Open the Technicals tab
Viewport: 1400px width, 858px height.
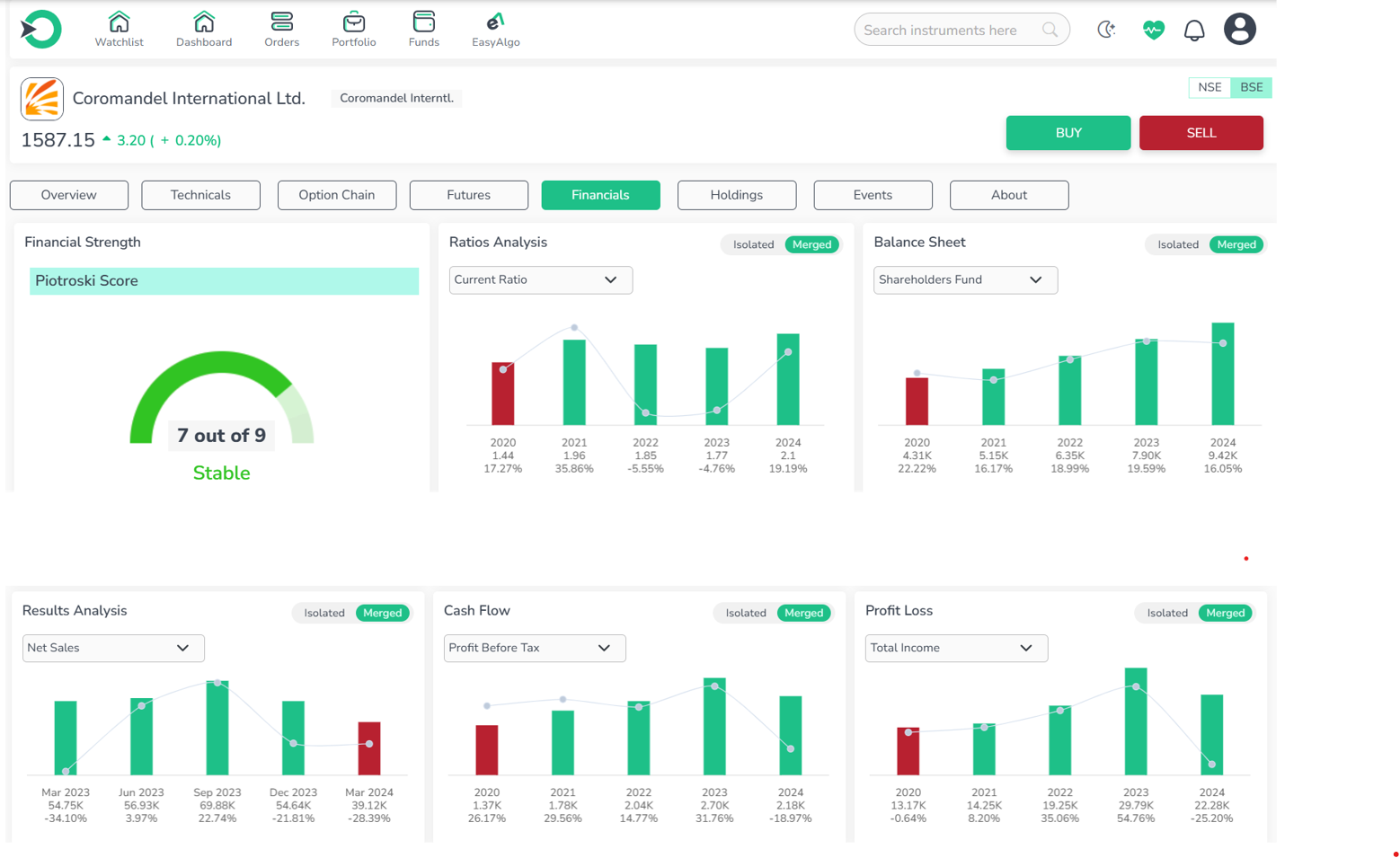(200, 195)
